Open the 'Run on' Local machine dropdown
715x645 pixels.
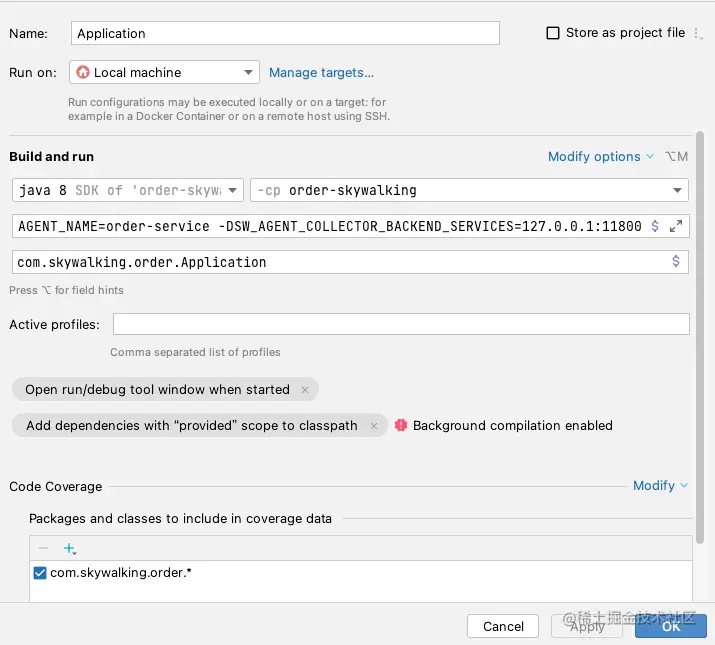coord(164,72)
